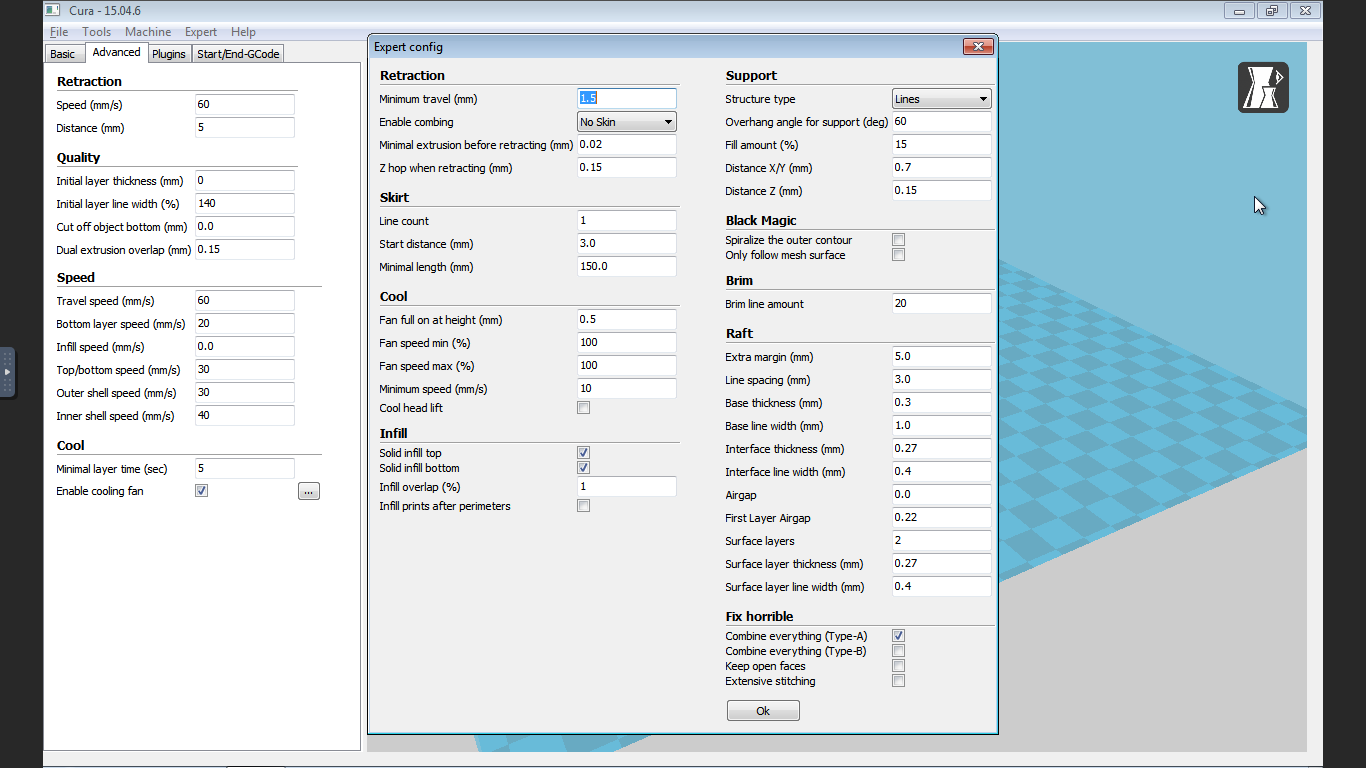Click the Minimum travel input field
The image size is (1366, 768).
[627, 99]
